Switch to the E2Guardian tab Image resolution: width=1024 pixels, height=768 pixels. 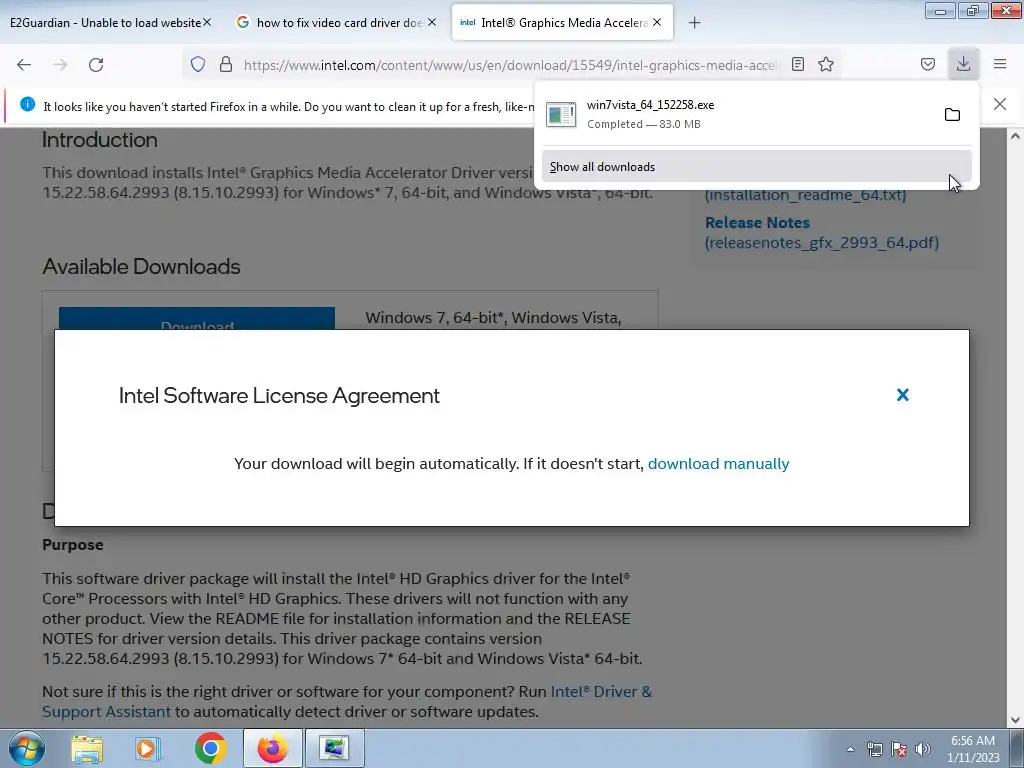[x=104, y=22]
